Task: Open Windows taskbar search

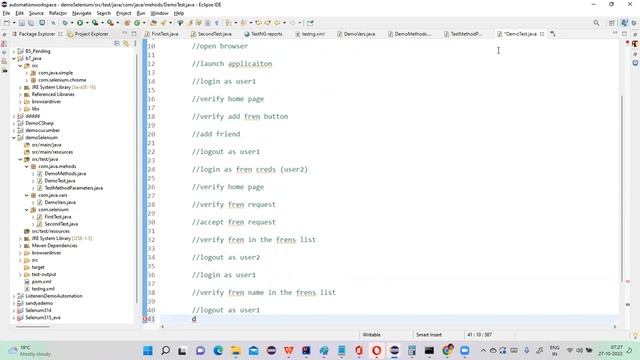Action: [x=165, y=350]
